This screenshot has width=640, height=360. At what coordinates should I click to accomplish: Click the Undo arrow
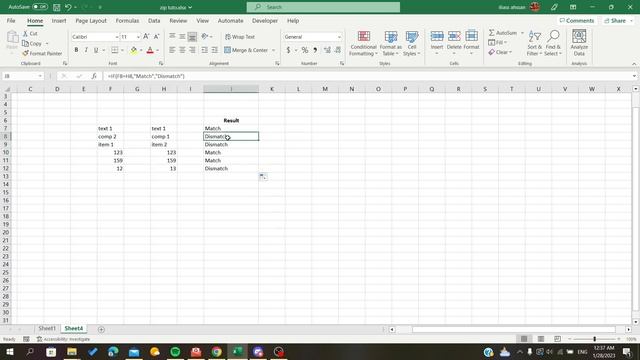68,7
